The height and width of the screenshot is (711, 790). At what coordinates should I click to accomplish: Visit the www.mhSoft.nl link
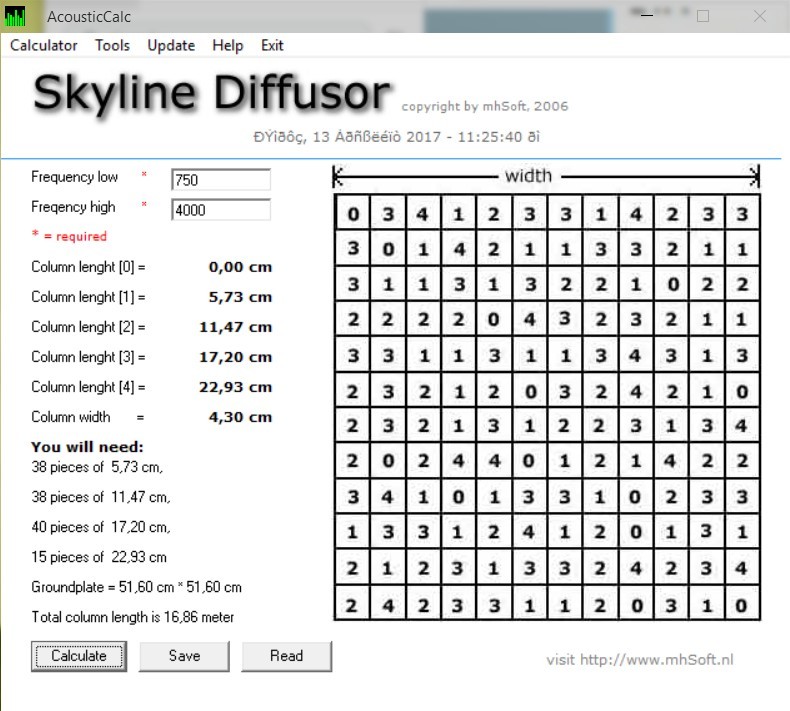(640, 660)
